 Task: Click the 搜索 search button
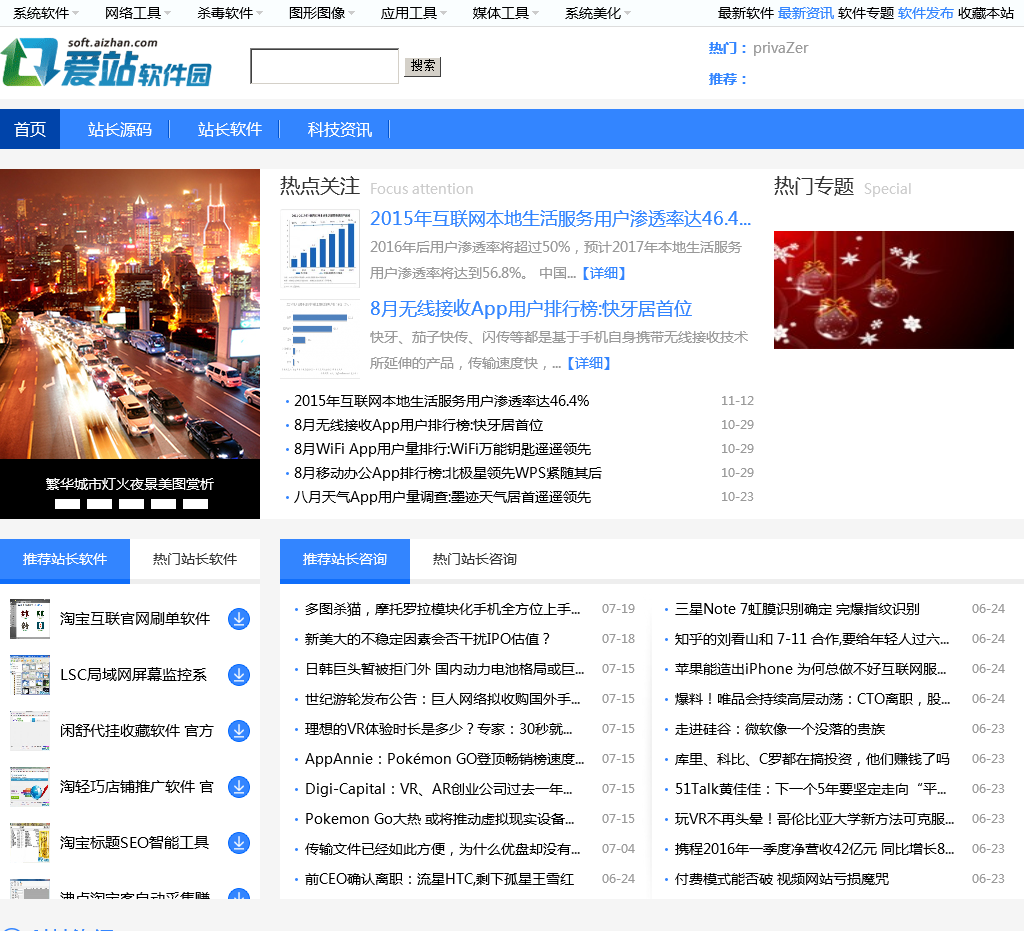(423, 66)
